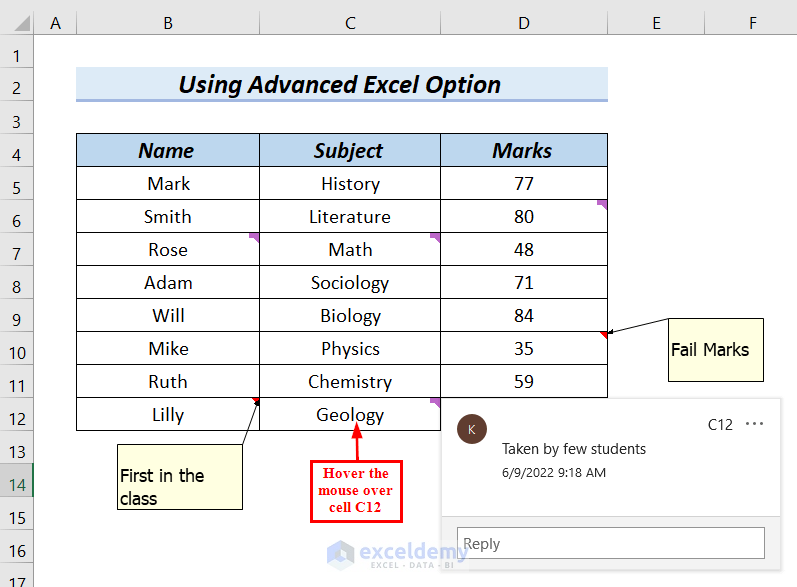Click the 'C12' cell reference in comment
Viewport: 797px width, 587px height.
(x=720, y=424)
